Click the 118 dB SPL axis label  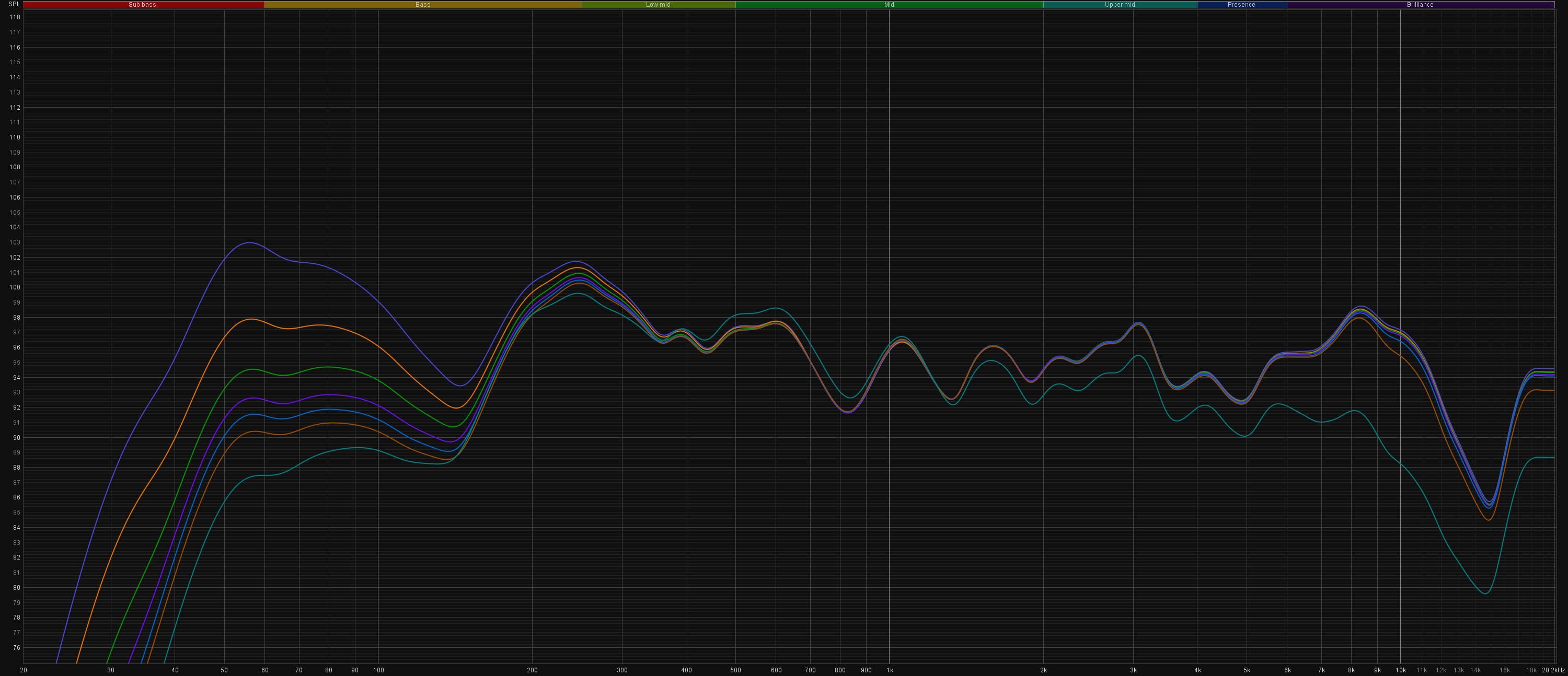(x=14, y=17)
